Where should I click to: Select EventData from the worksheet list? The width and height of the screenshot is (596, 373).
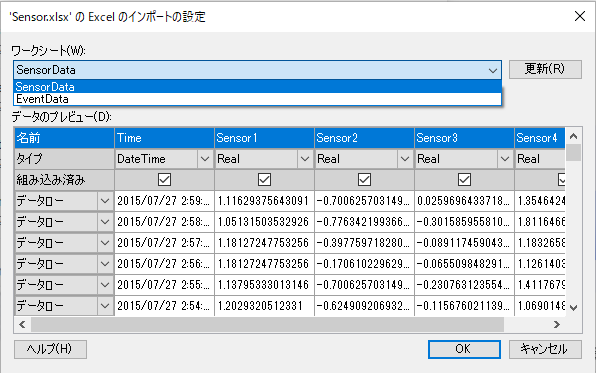point(257,99)
